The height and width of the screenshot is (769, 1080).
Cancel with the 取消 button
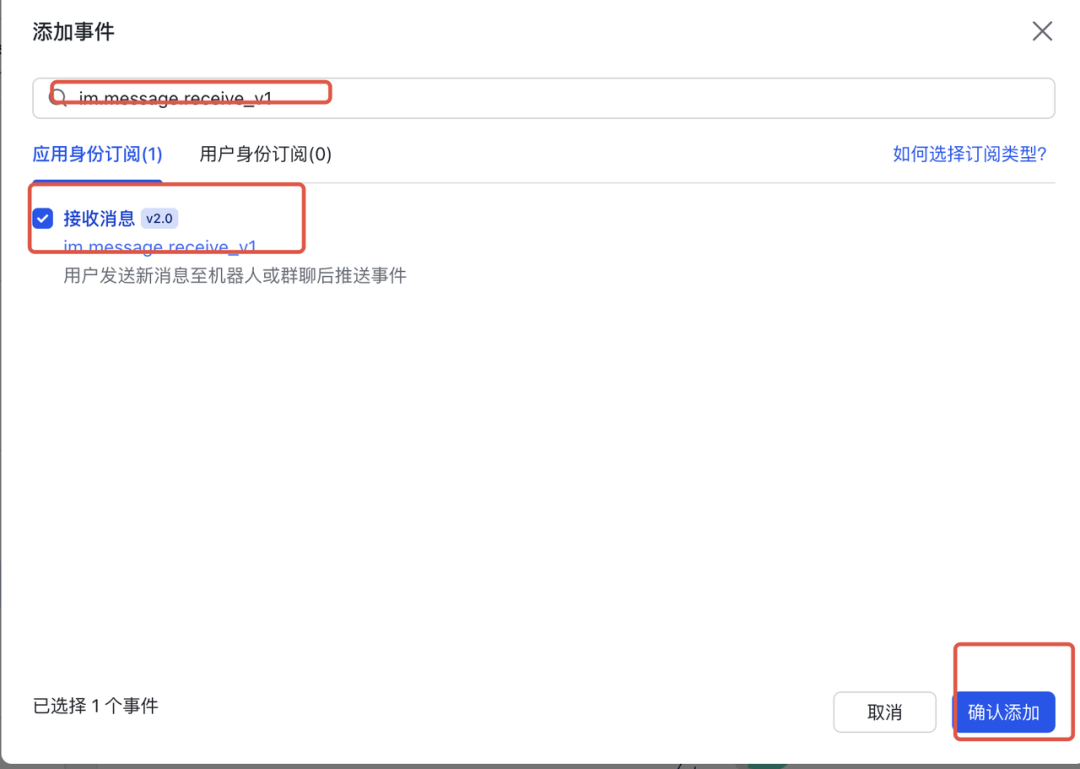(884, 712)
